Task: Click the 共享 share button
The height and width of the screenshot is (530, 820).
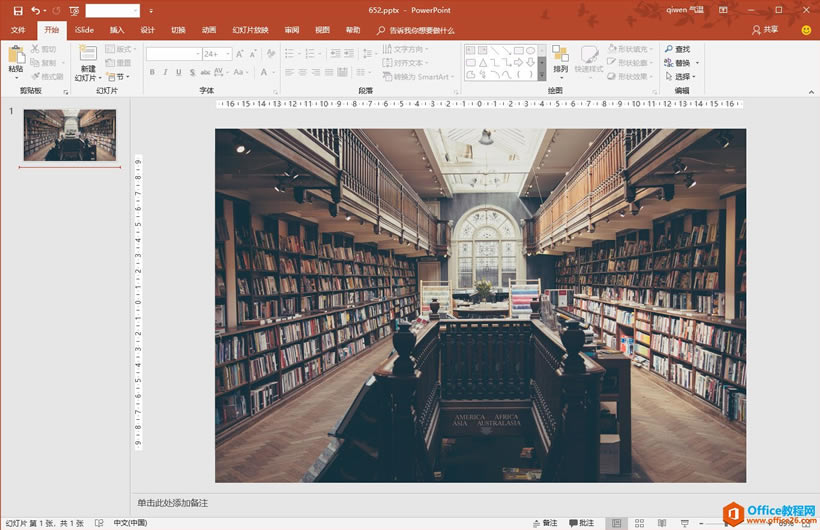Action: pos(765,30)
